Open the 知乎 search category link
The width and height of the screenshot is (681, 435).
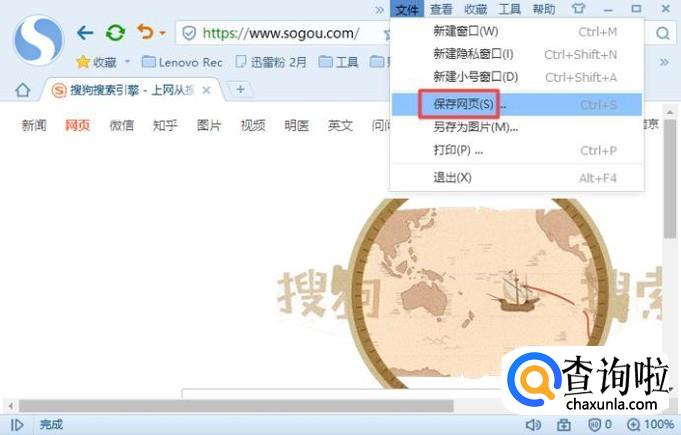point(165,125)
